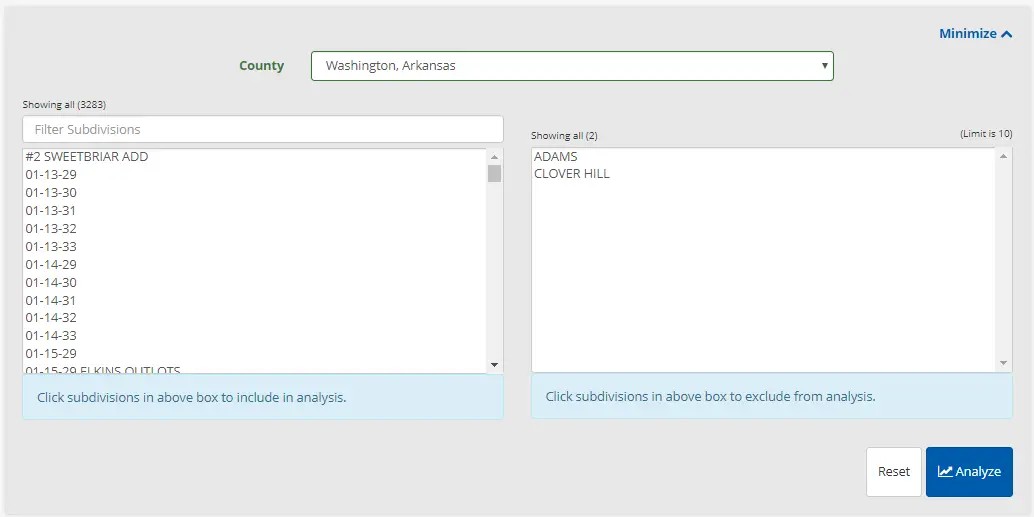Image resolution: width=1034 pixels, height=517 pixels.
Task: Click down arrow of subdivisions list scrollbar
Action: click(x=495, y=365)
